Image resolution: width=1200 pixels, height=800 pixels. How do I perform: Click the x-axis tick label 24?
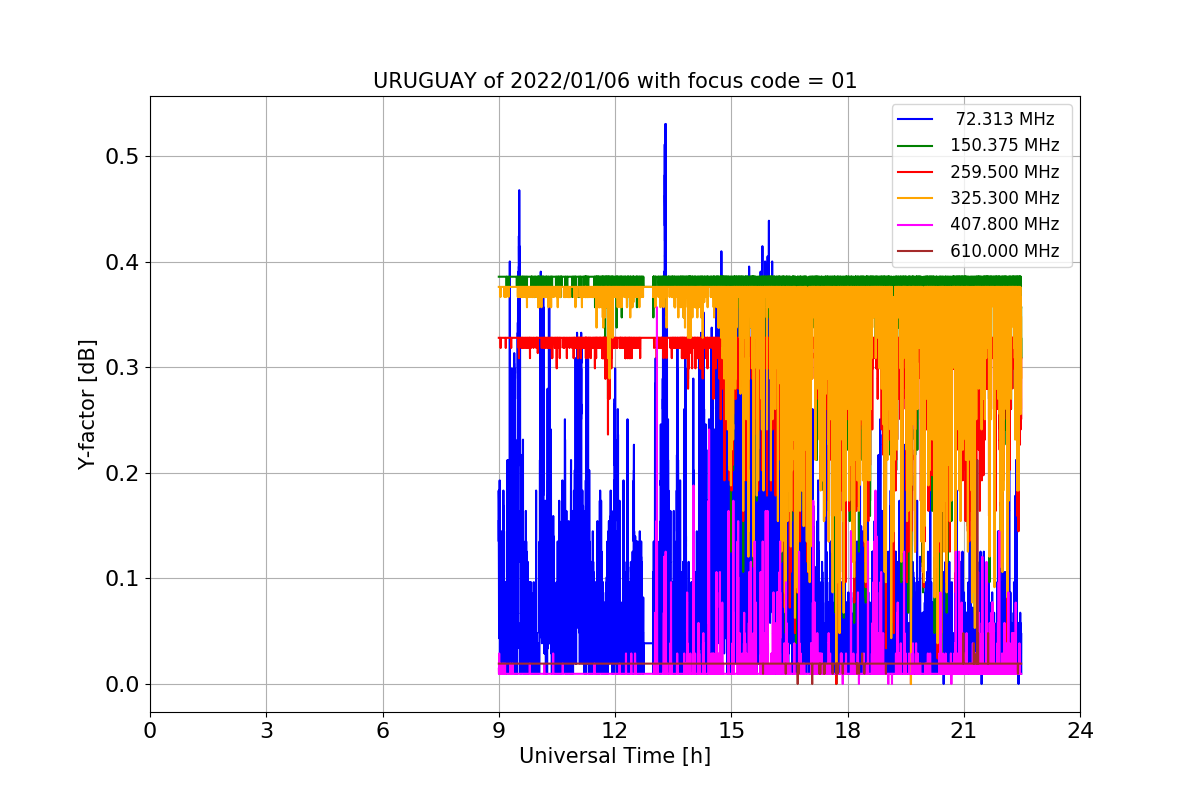point(1080,731)
